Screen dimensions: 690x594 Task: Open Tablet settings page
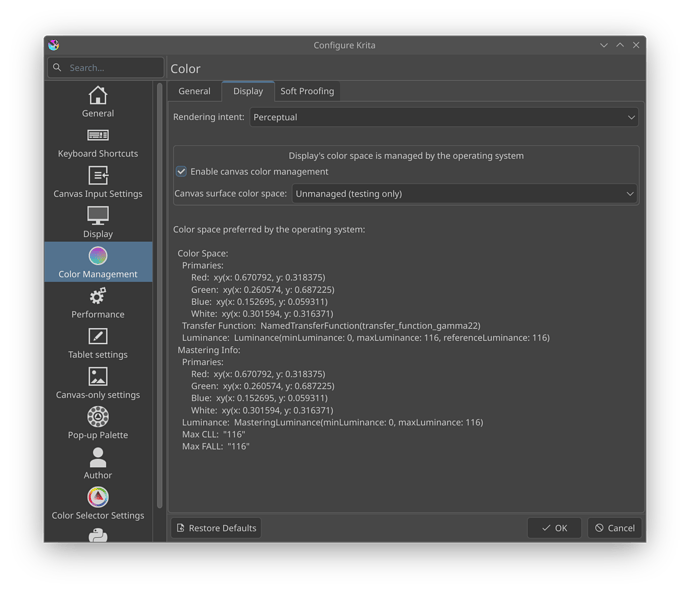[x=98, y=344]
